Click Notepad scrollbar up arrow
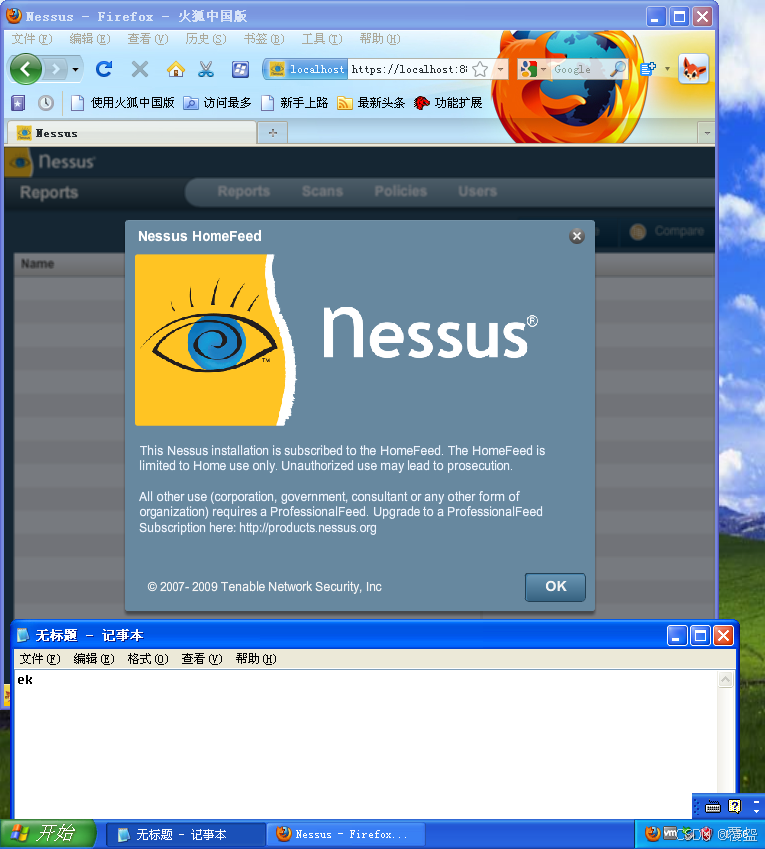Viewport: 765px width, 849px height. click(725, 680)
